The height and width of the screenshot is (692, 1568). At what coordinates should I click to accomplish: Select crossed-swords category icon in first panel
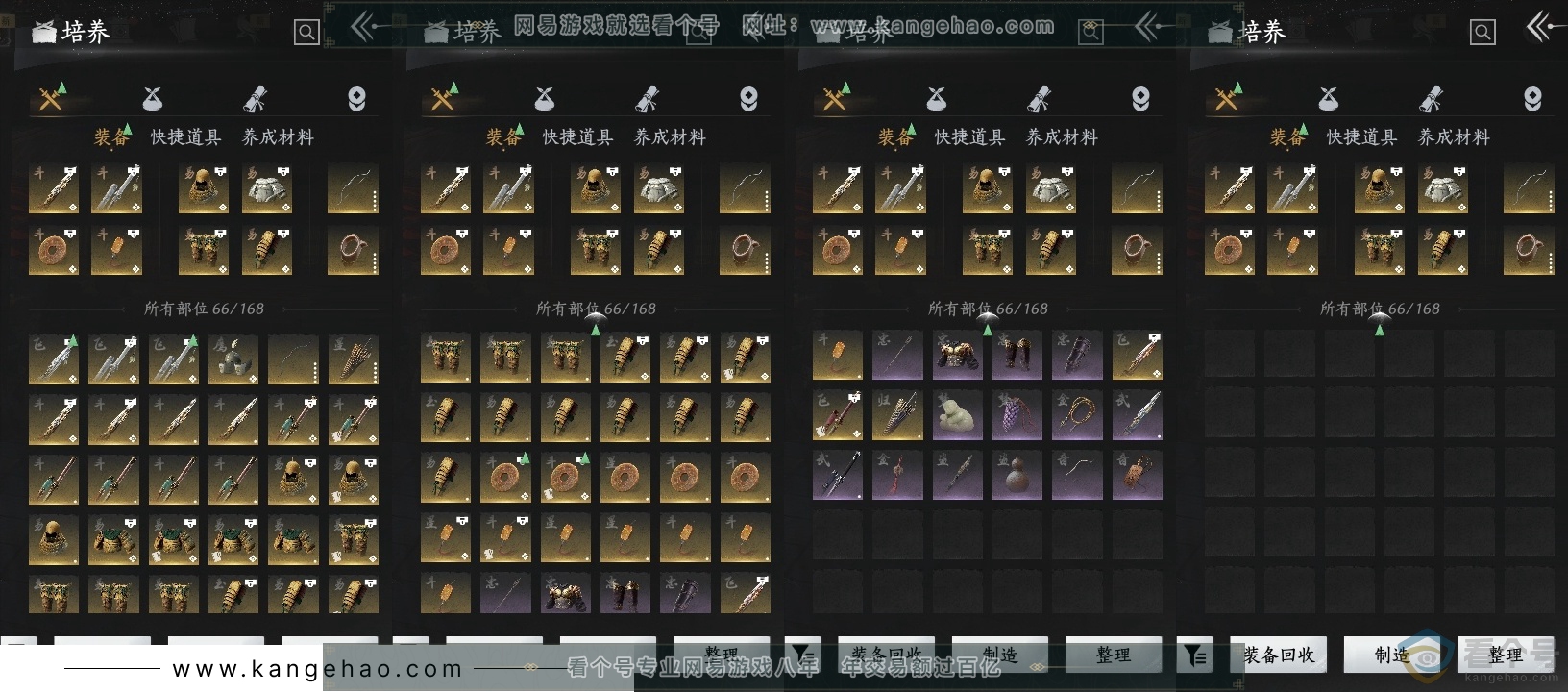click(51, 98)
